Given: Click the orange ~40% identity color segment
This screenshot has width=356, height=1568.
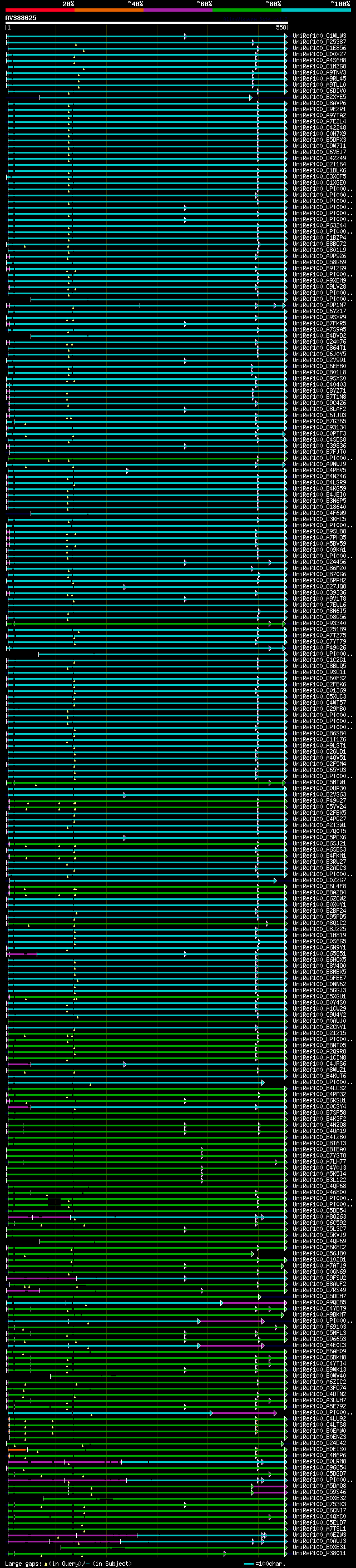Looking at the screenshot, I should pyautogui.click(x=109, y=10).
